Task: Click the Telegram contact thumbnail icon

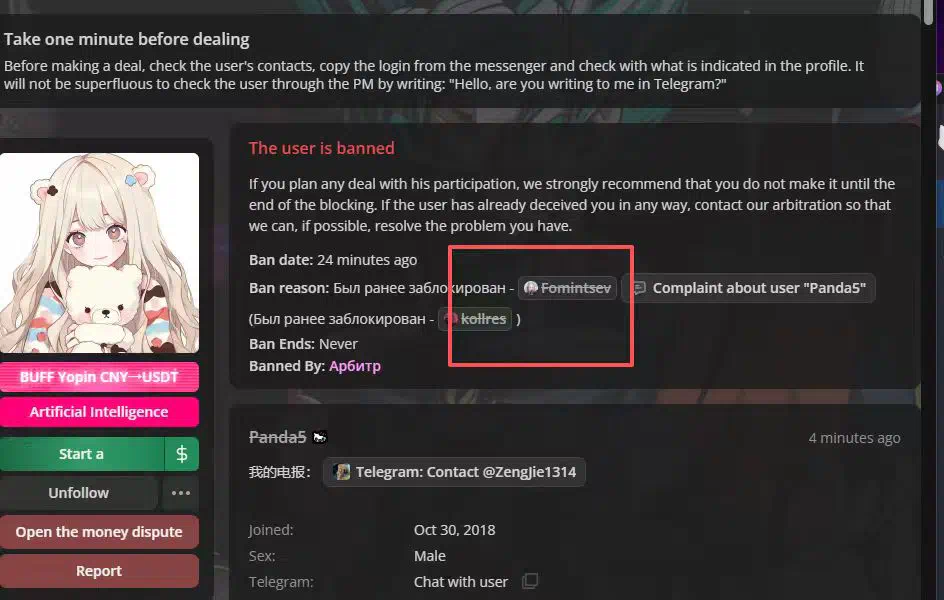Action: [x=342, y=472]
